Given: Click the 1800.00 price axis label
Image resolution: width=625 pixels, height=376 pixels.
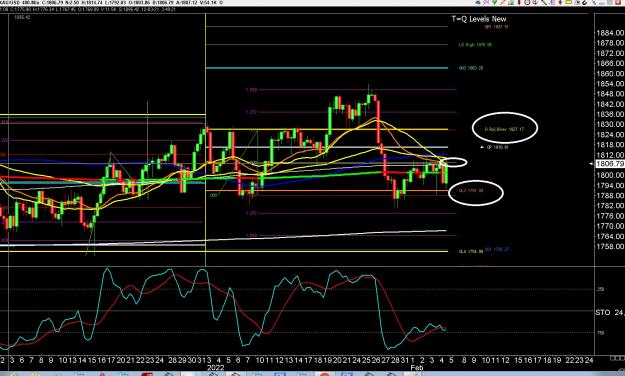Looking at the screenshot, I should pos(610,175).
